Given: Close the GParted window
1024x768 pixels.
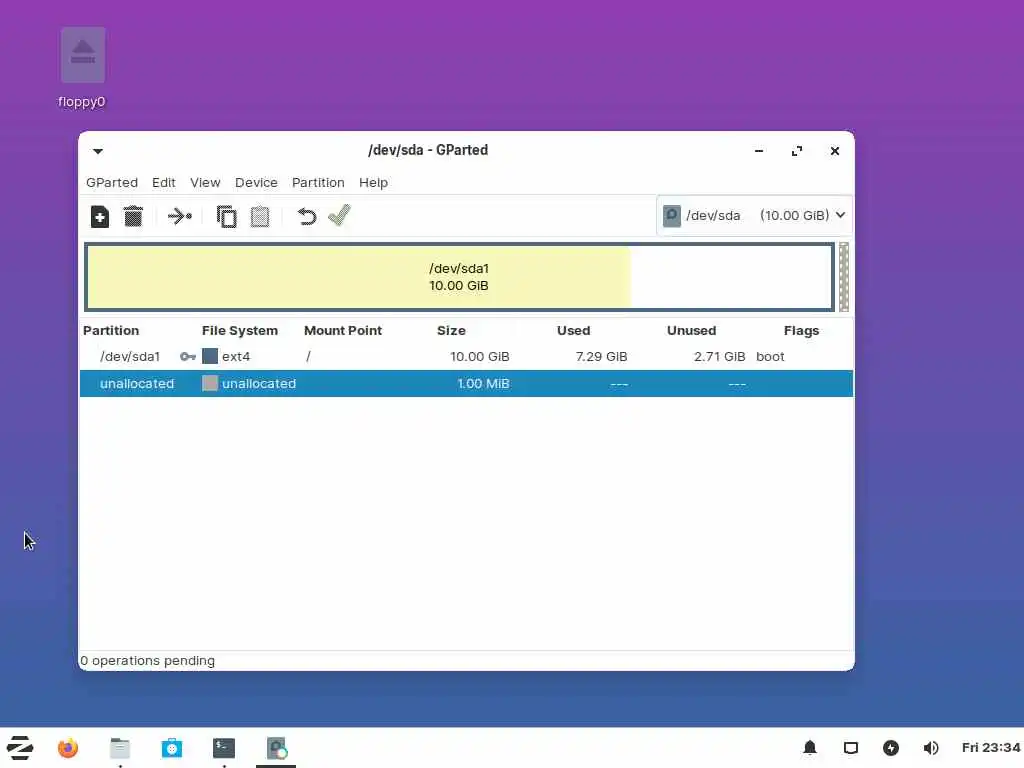Looking at the screenshot, I should (835, 151).
